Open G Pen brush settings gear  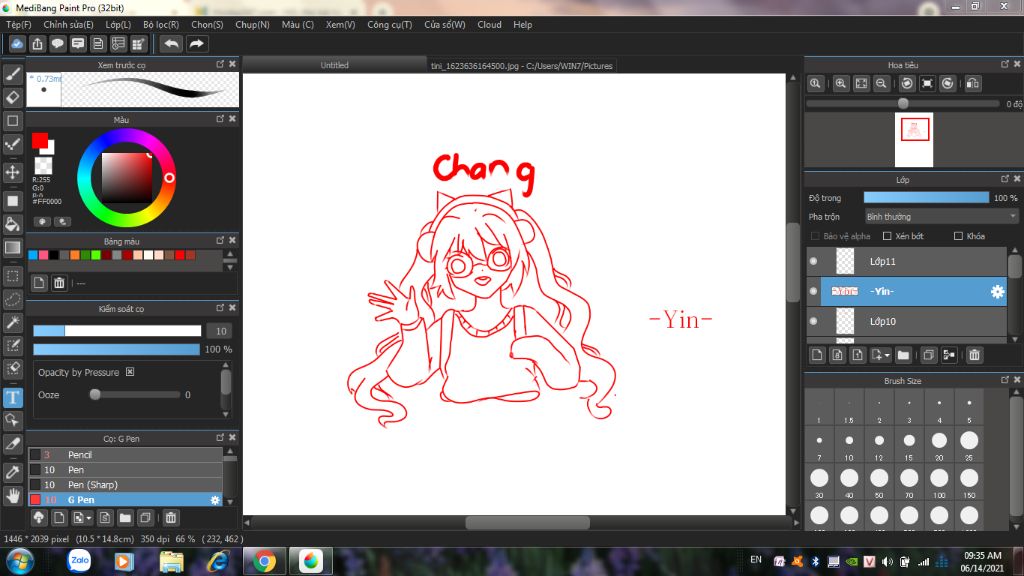pos(215,500)
